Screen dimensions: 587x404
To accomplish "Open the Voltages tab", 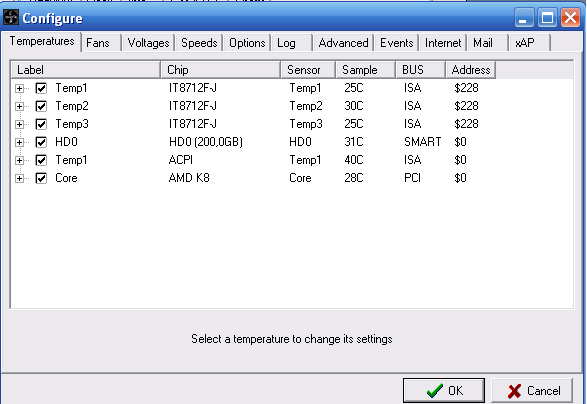I will [148, 43].
